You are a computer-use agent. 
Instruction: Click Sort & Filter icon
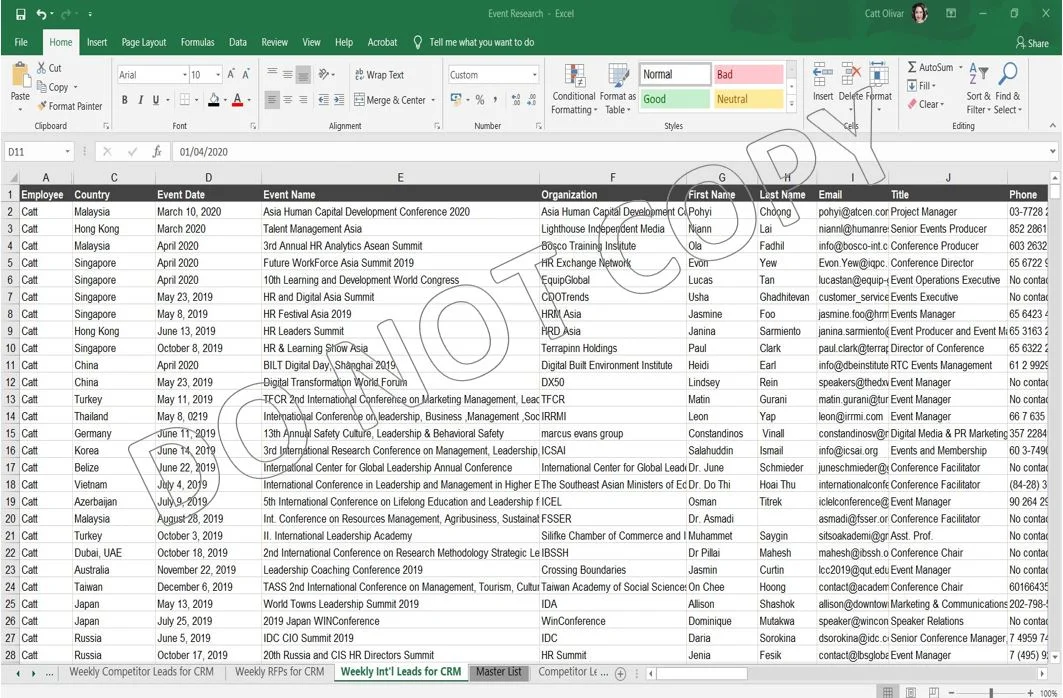[x=978, y=73]
